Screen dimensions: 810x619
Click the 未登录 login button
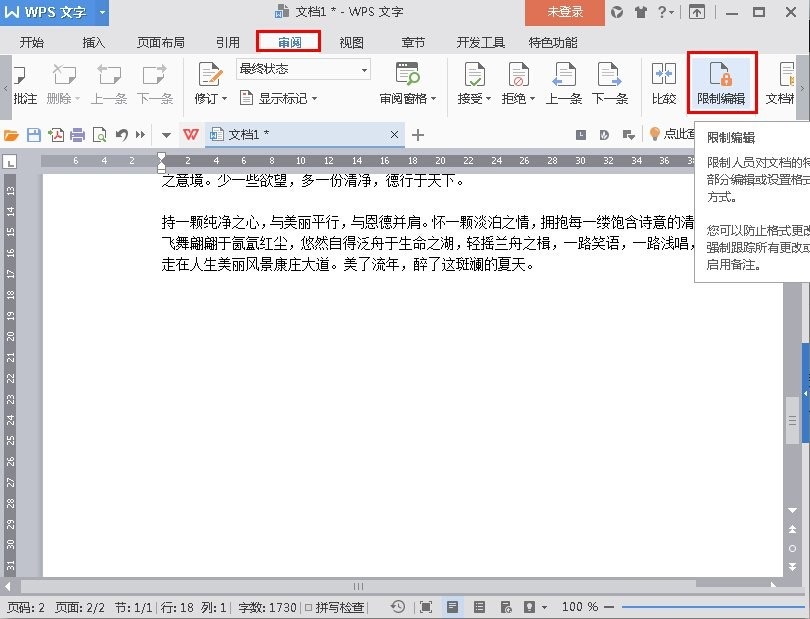(565, 13)
